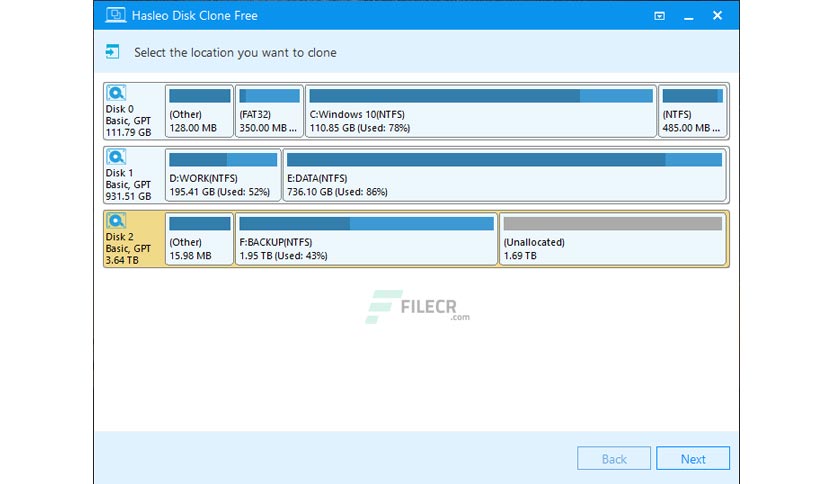Image resolution: width=836 pixels, height=484 pixels.
Task: Close the Hasleo Disk Clone window
Action: (718, 15)
